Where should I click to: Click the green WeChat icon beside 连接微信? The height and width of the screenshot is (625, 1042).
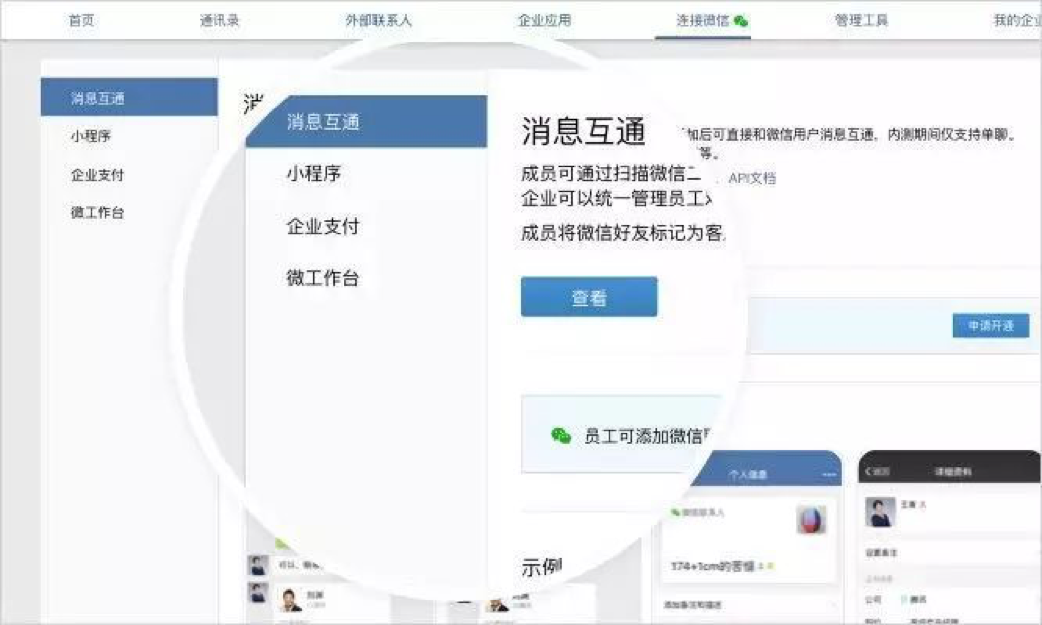click(x=741, y=21)
